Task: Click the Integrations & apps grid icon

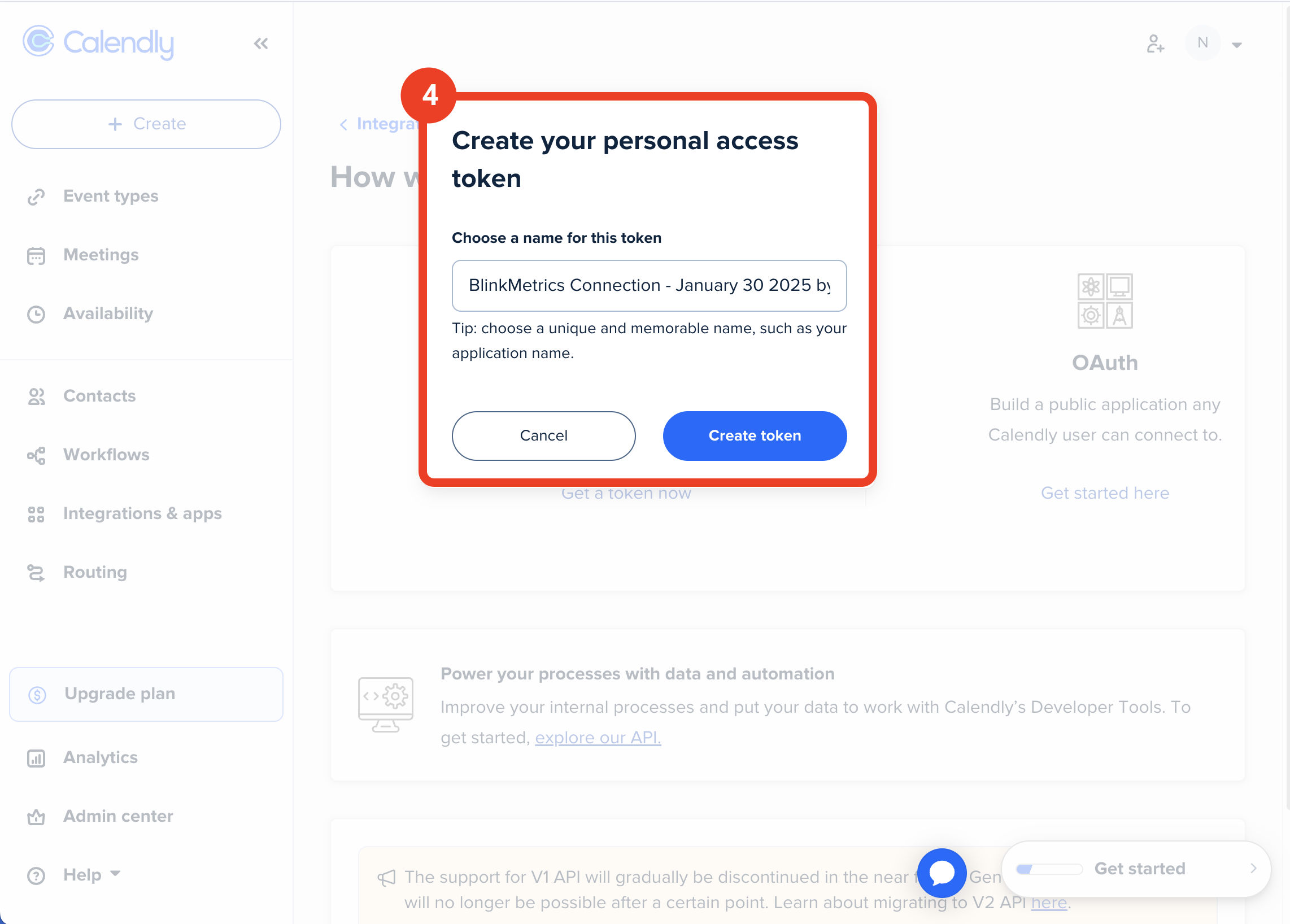Action: pyautogui.click(x=36, y=514)
